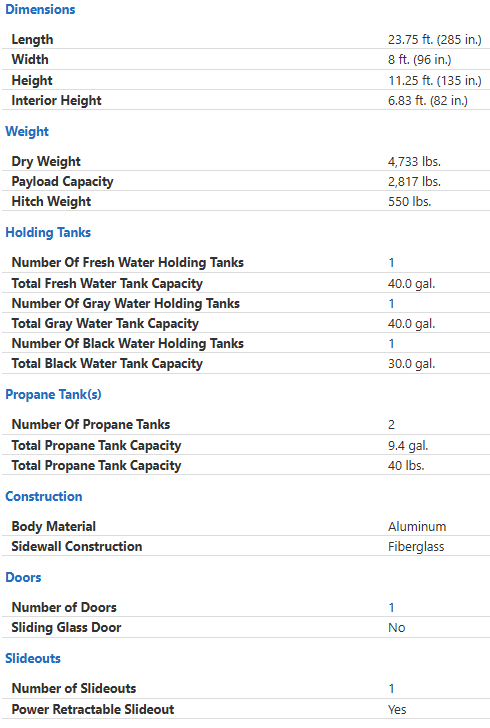Screen dimensions: 490x728
Task: Click the Slideouts section heading
Action: pos(33,658)
